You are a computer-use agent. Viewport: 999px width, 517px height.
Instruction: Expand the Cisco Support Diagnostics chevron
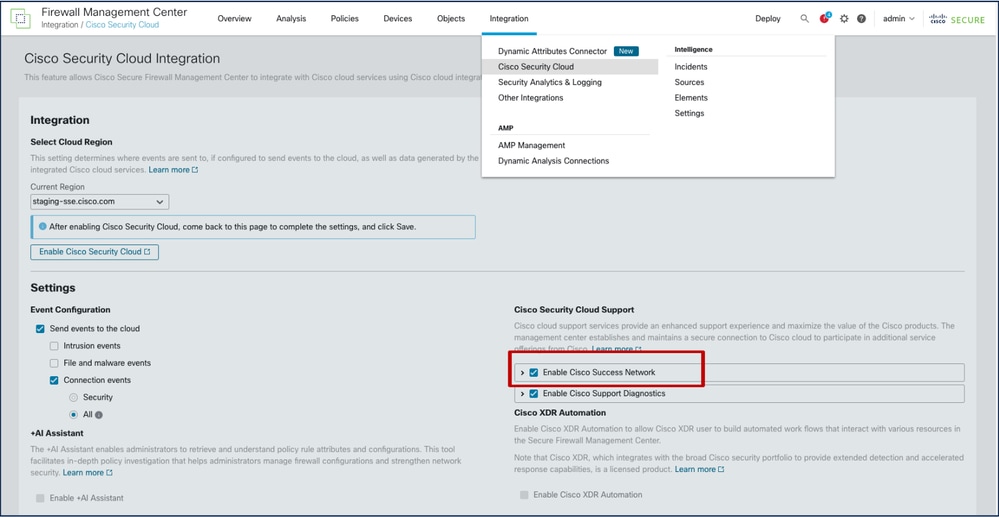[x=522, y=394]
